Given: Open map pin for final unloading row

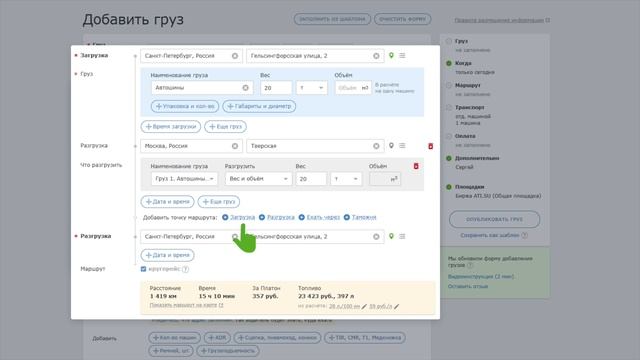Looking at the screenshot, I should click(x=391, y=236).
